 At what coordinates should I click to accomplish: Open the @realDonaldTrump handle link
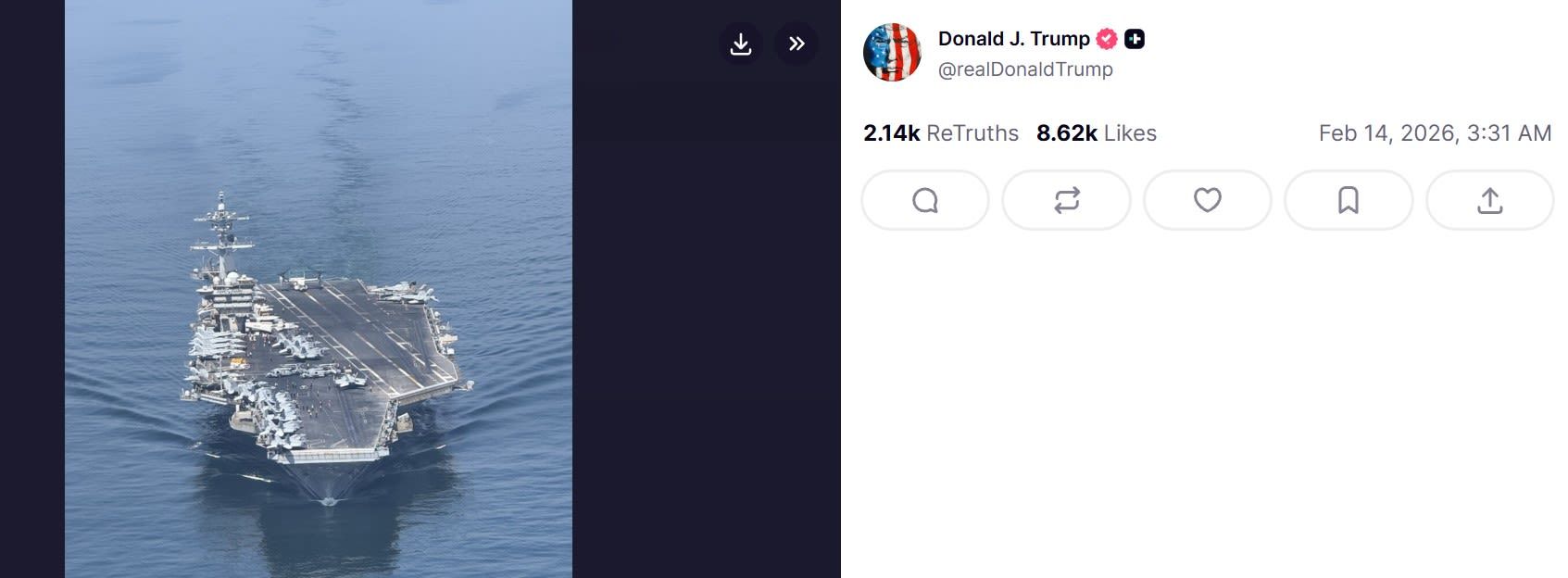[x=1025, y=69]
